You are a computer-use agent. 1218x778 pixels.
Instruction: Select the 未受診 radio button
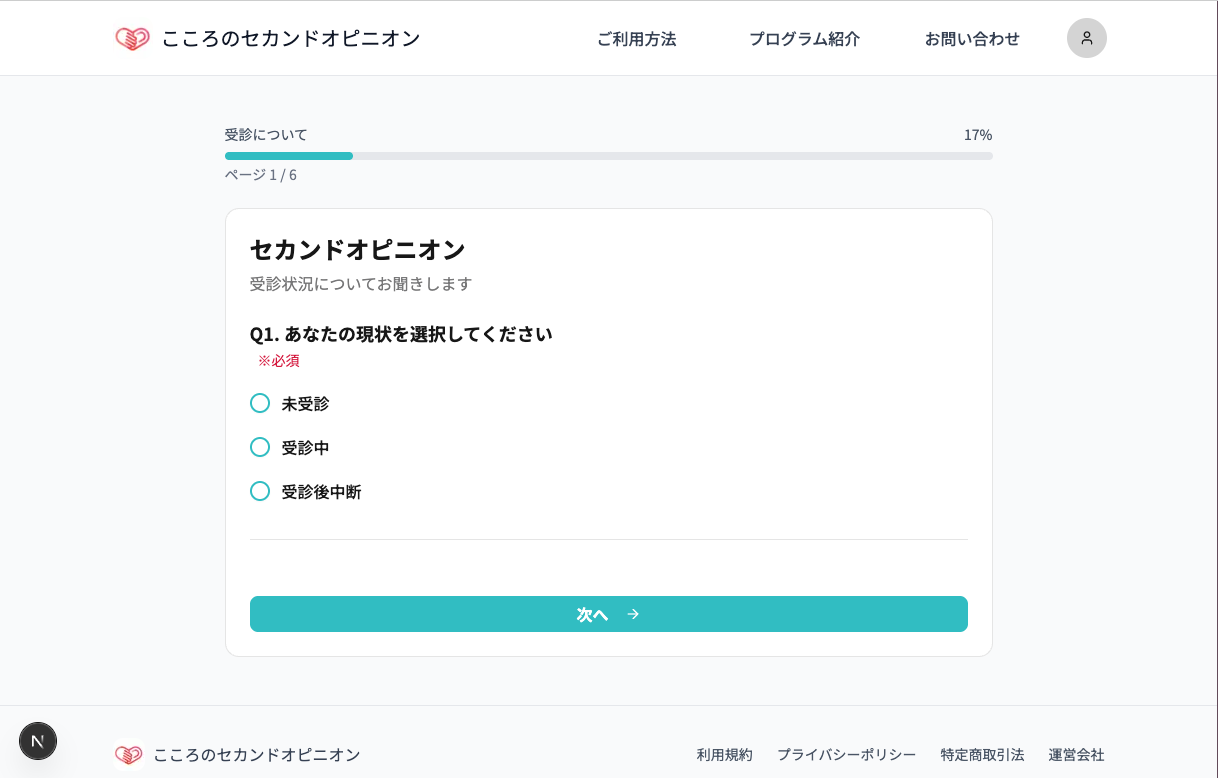[x=260, y=403]
